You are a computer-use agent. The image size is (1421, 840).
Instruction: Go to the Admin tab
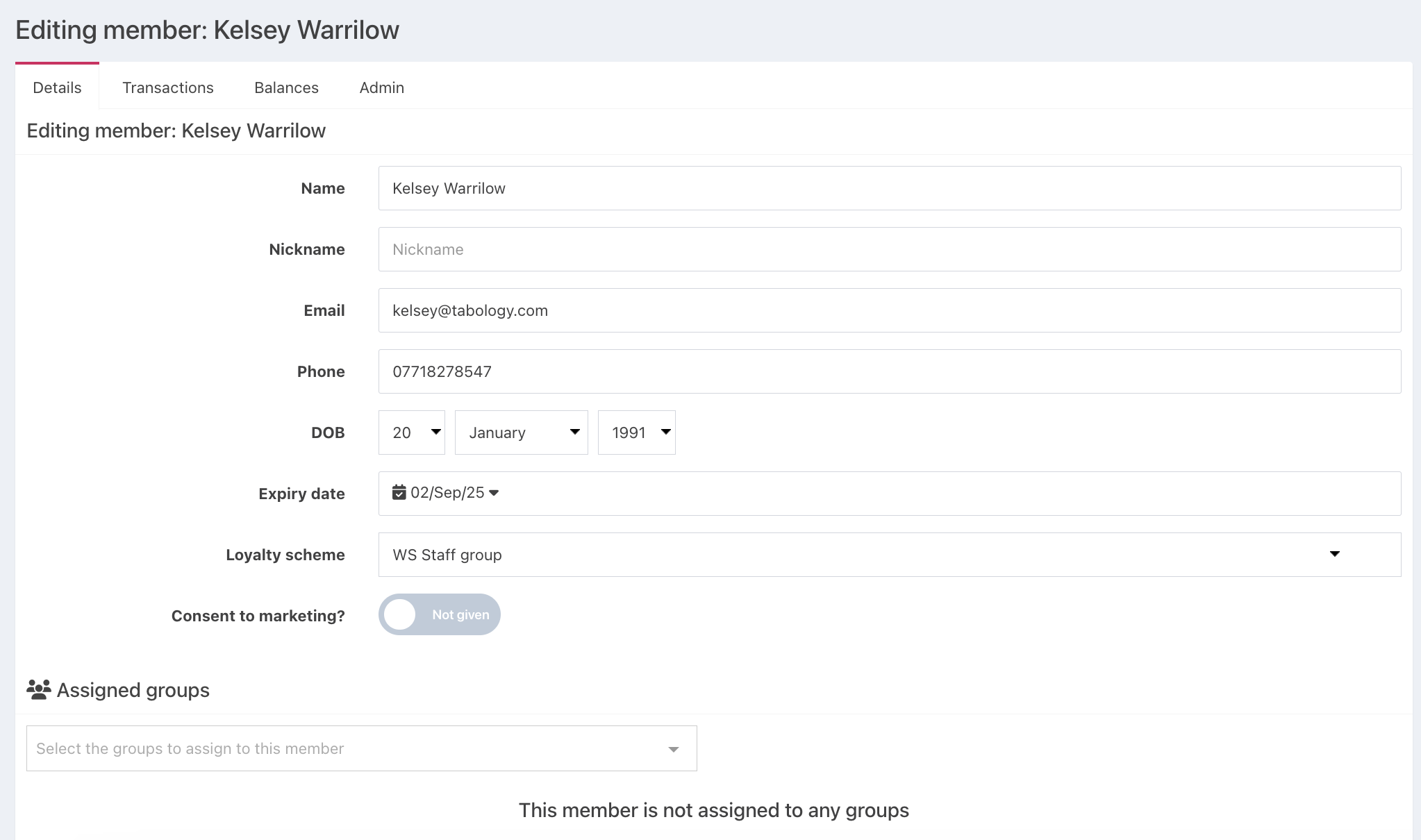381,87
